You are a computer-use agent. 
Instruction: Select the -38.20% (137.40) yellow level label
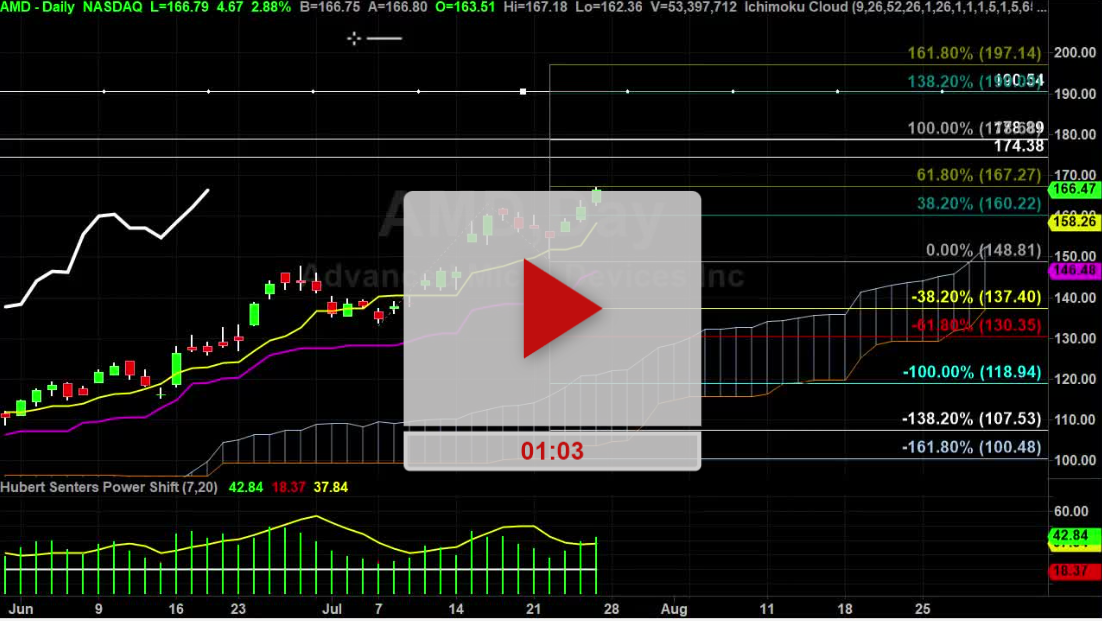pyautogui.click(x=976, y=297)
